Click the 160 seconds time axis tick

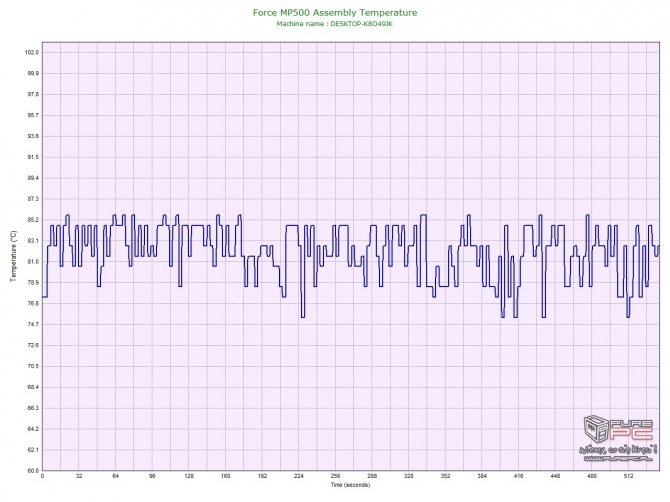point(226,476)
